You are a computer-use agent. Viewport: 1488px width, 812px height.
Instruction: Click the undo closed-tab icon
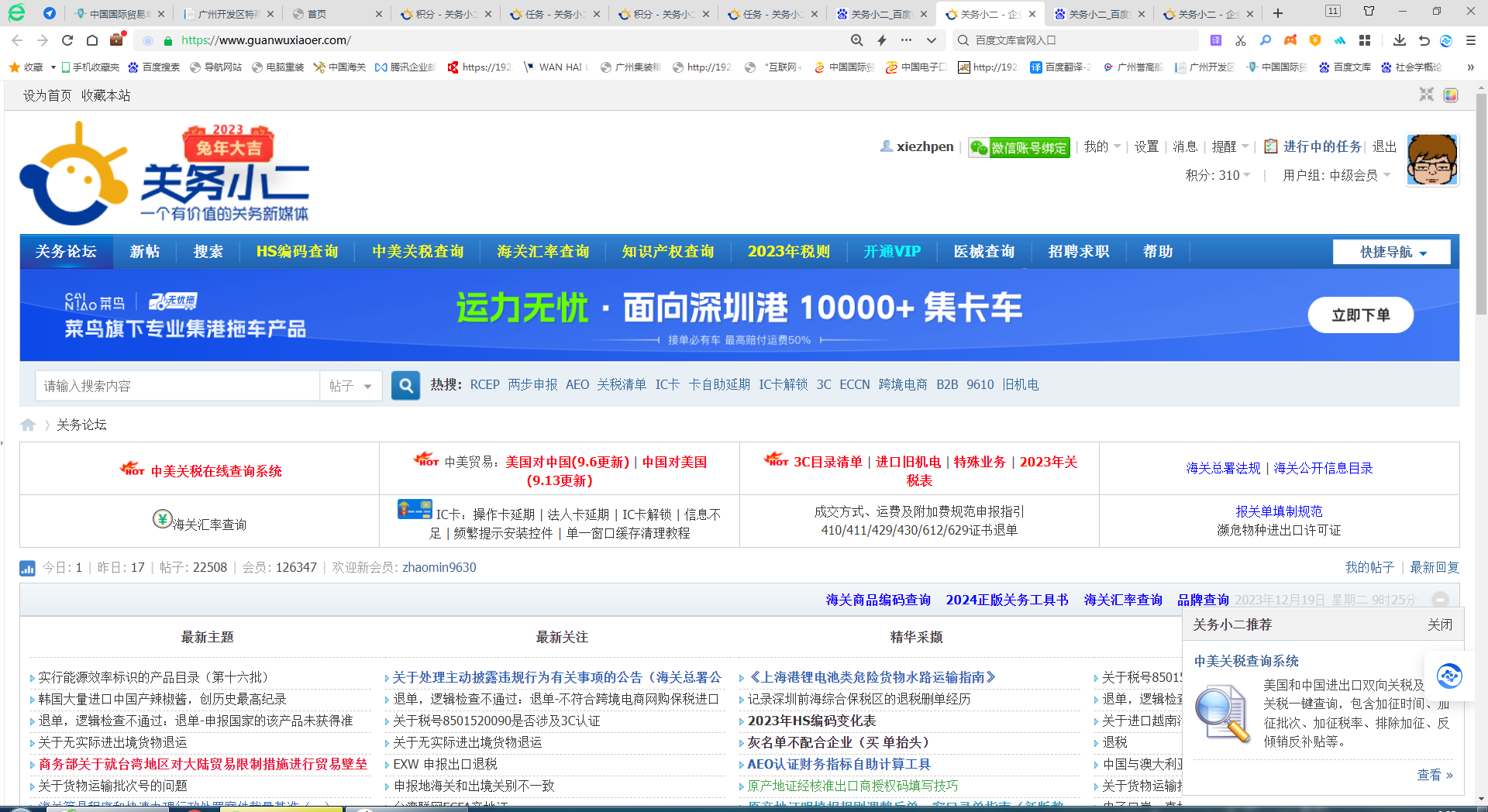click(x=1424, y=40)
